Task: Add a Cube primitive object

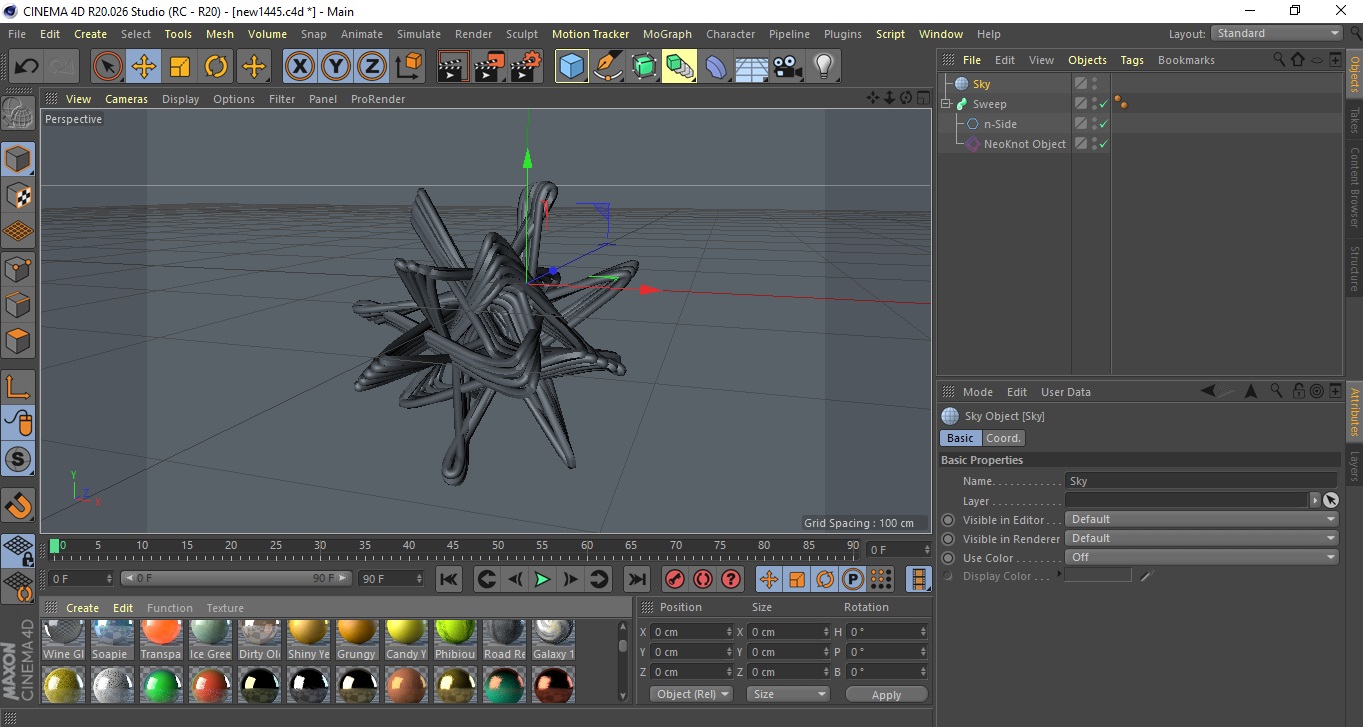Action: tap(571, 67)
